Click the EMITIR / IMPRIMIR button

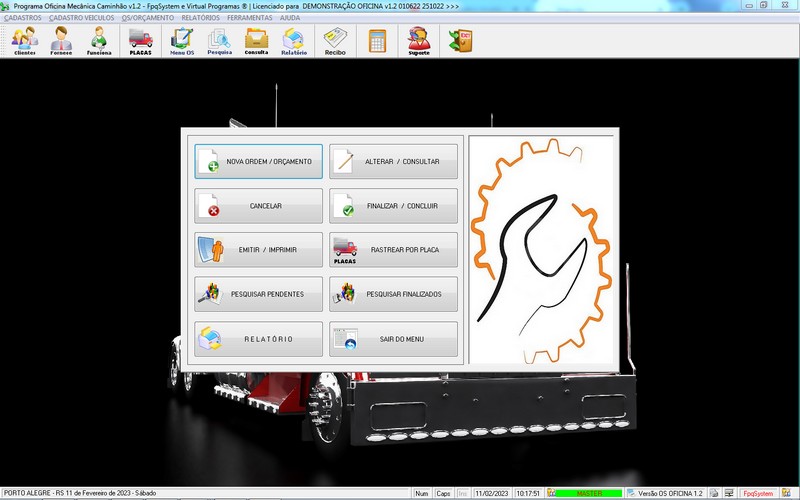(x=258, y=249)
